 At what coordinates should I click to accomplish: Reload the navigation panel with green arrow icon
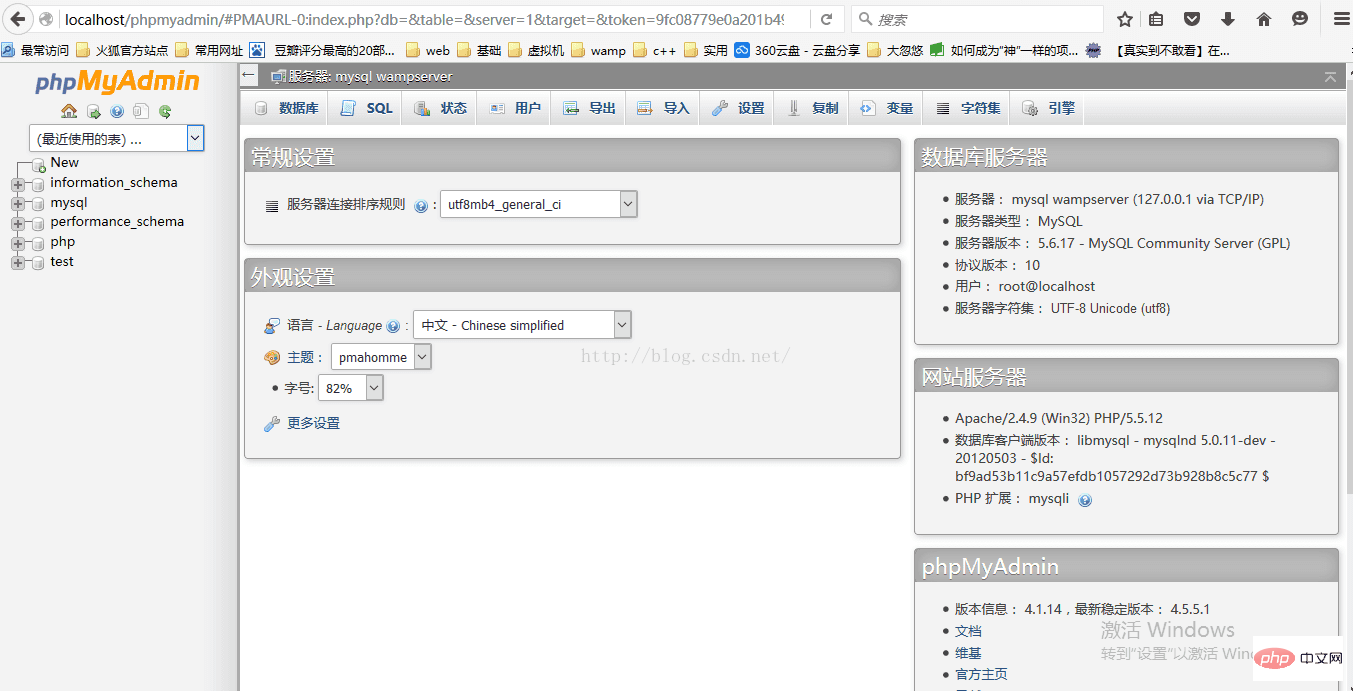coord(165,111)
